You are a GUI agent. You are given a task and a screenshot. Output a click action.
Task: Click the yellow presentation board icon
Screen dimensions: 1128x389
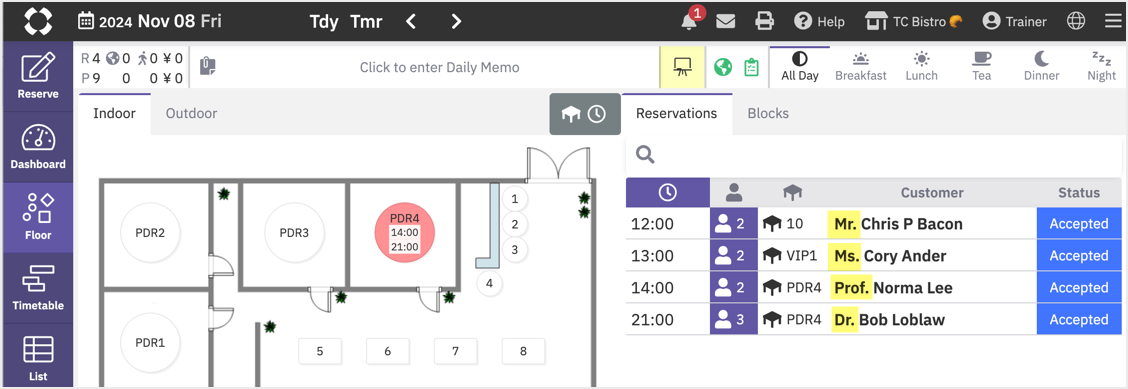coord(681,67)
